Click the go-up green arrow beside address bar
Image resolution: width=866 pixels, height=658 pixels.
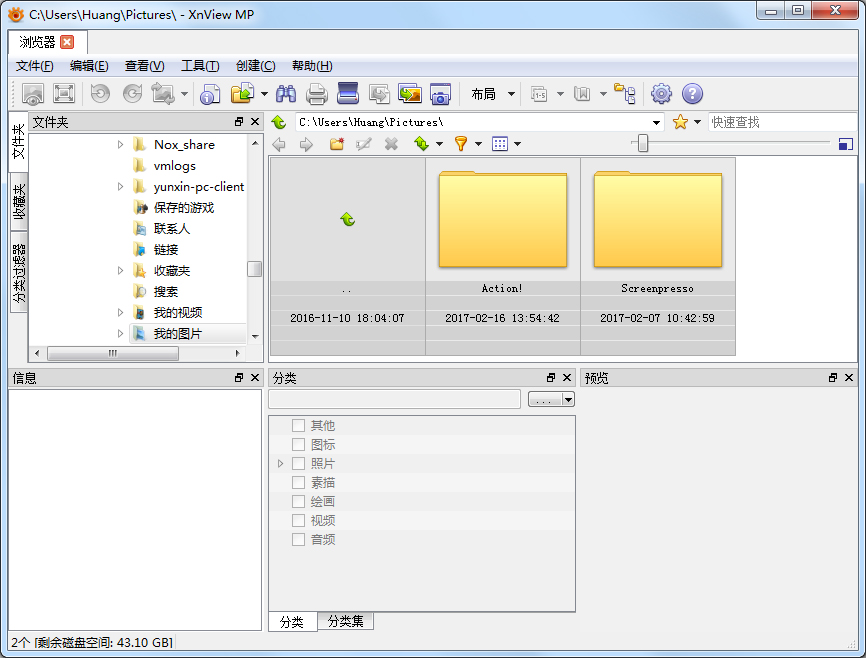tap(279, 122)
